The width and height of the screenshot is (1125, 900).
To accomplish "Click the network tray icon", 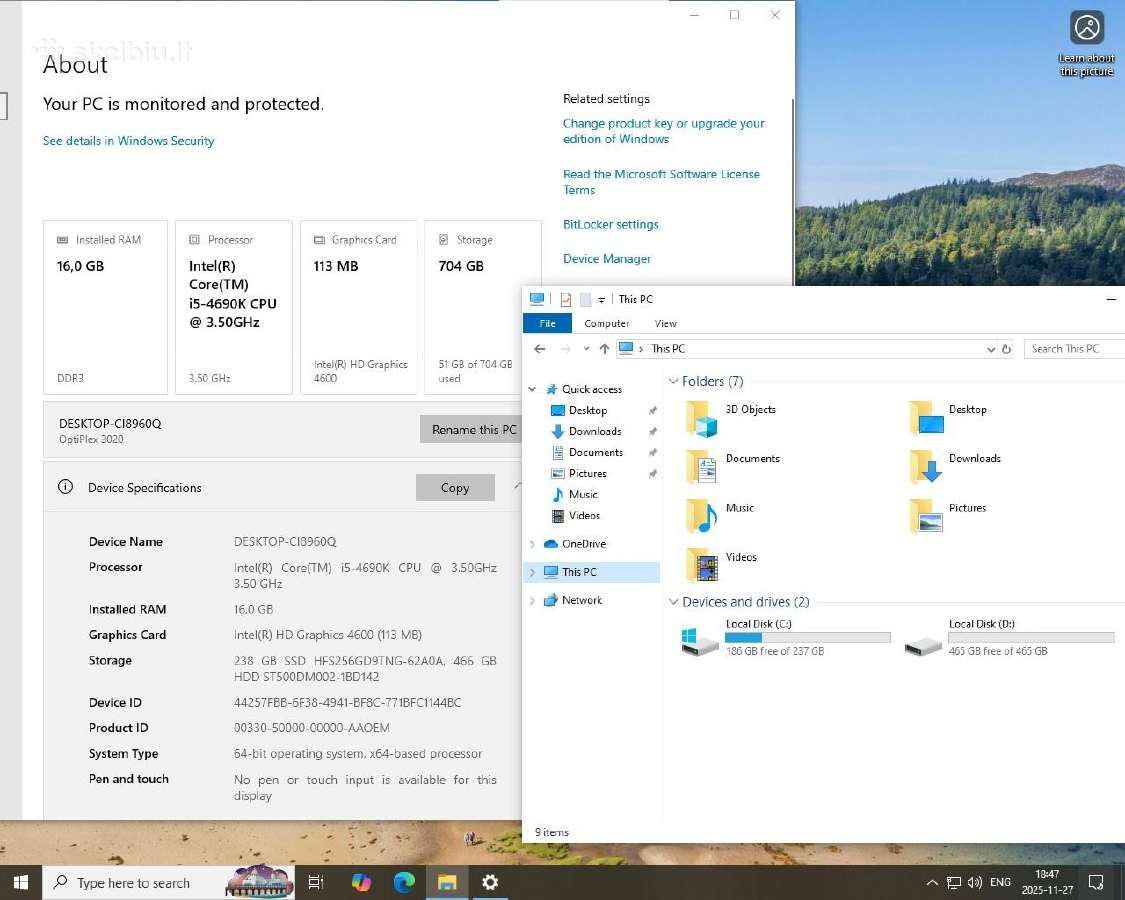I will tap(954, 883).
